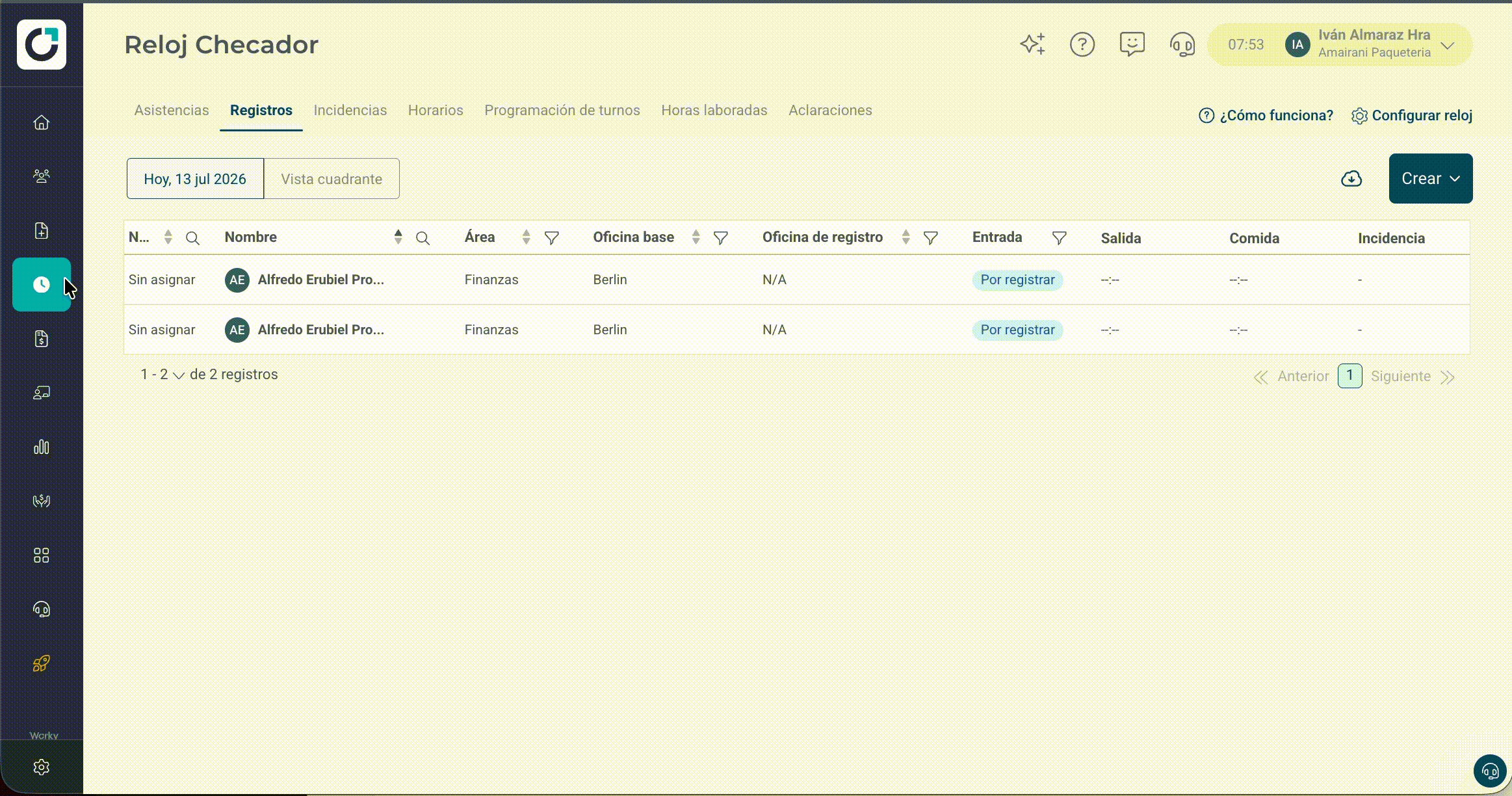Image resolution: width=1512 pixels, height=796 pixels.
Task: Filter the Oficina base column
Action: point(720,238)
